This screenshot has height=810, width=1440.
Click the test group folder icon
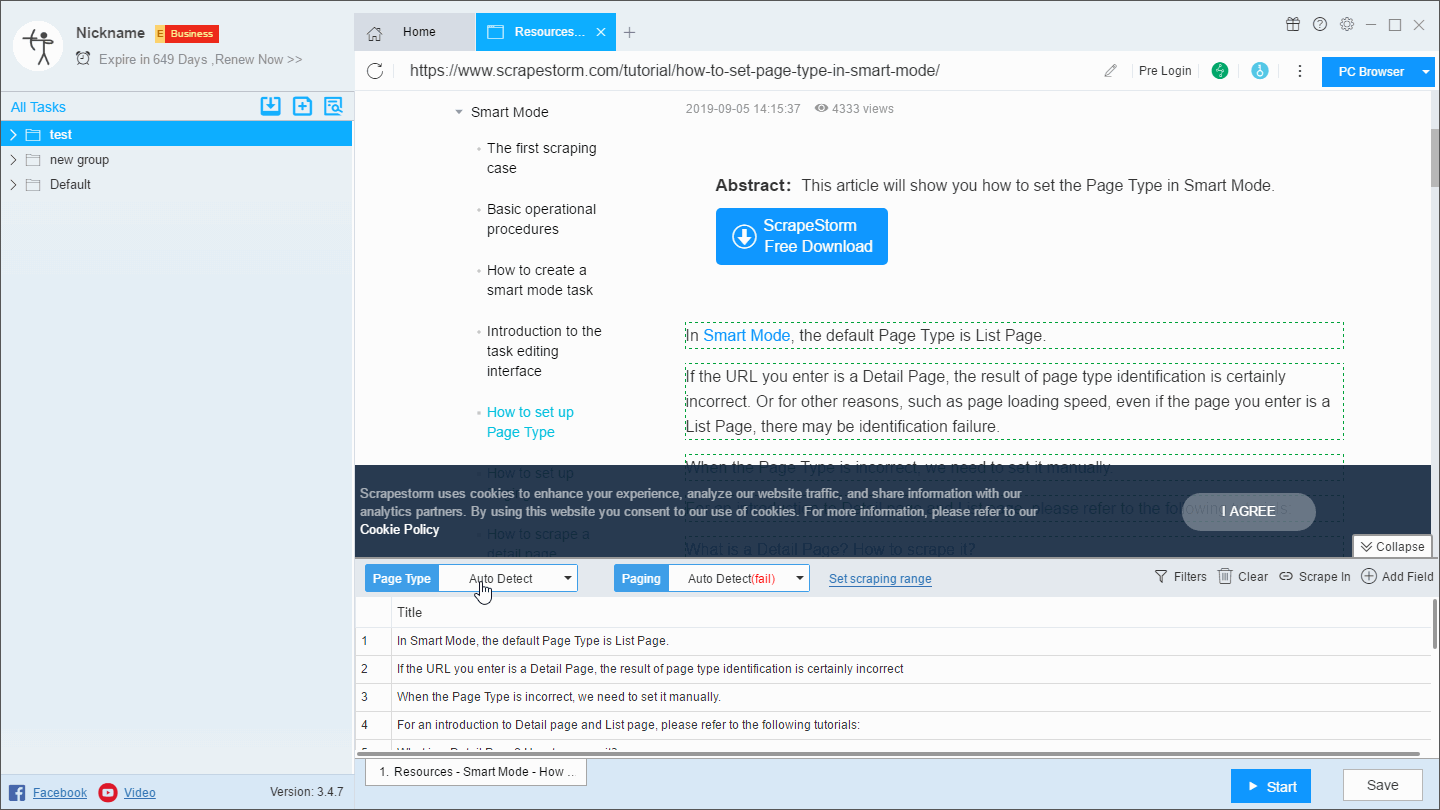[33, 134]
